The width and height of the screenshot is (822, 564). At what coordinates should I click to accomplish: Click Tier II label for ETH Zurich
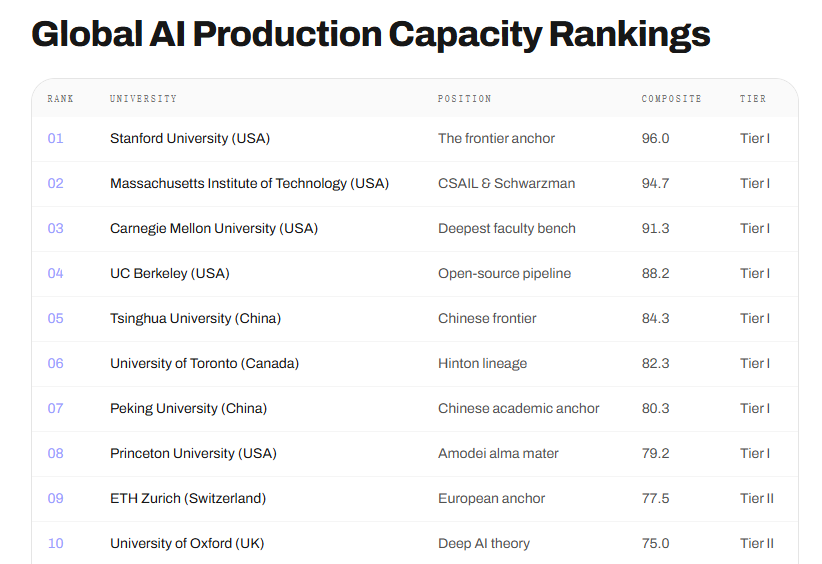click(x=757, y=498)
